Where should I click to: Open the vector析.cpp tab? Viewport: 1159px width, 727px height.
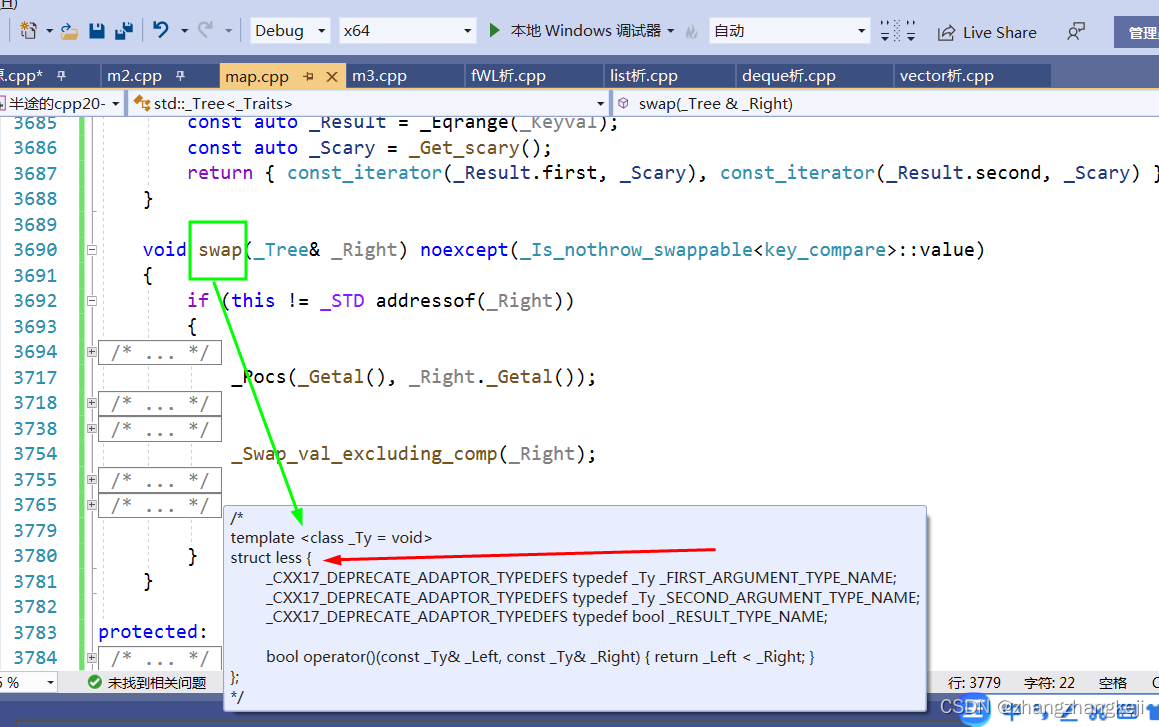[946, 76]
